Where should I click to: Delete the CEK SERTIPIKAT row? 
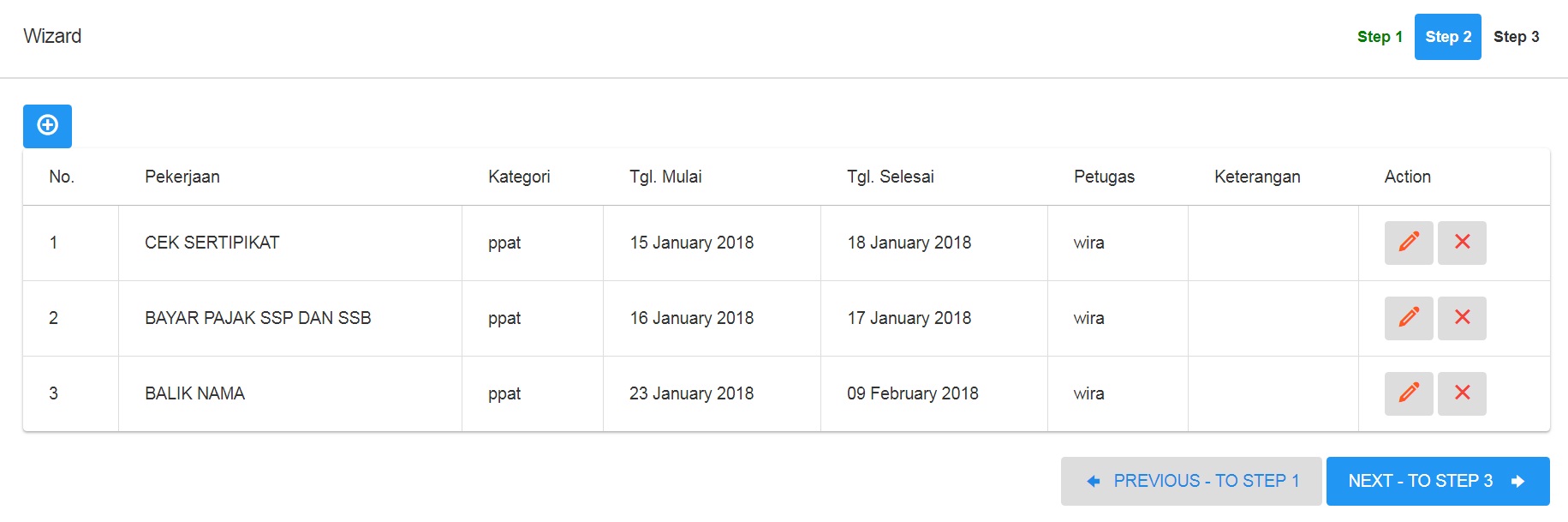tap(1462, 243)
